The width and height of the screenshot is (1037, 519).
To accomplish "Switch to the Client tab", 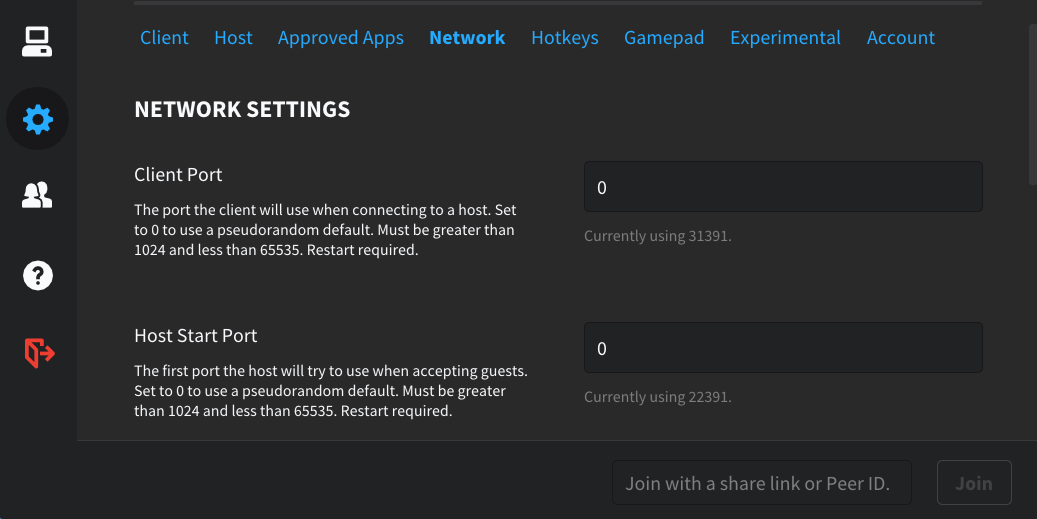I will coord(164,38).
